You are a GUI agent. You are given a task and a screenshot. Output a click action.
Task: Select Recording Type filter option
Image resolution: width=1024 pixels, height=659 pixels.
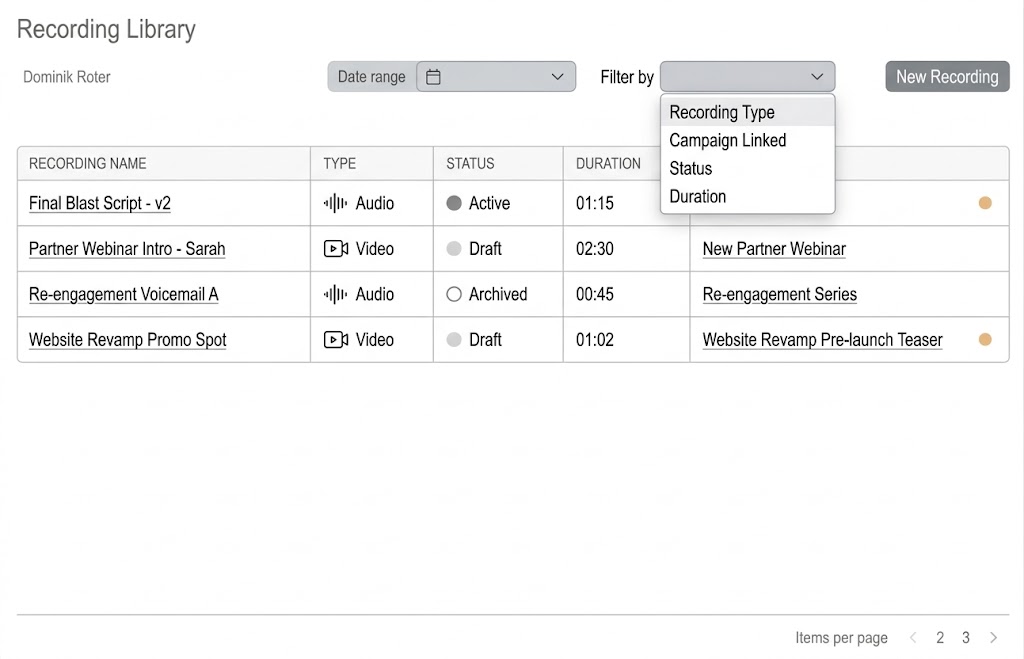tap(747, 112)
